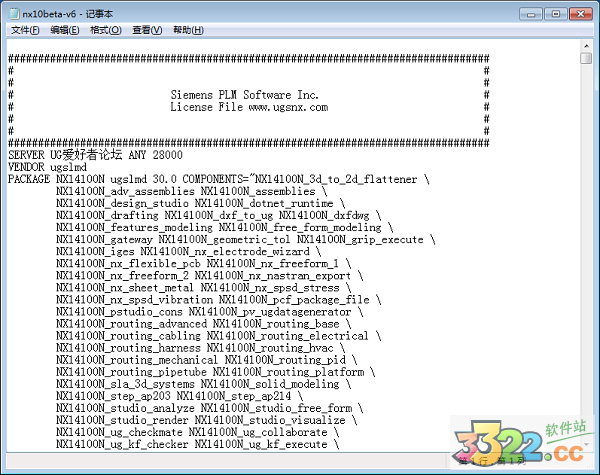Open the 格式(O) menu
Viewport: 600px width, 475px height.
tap(106, 30)
